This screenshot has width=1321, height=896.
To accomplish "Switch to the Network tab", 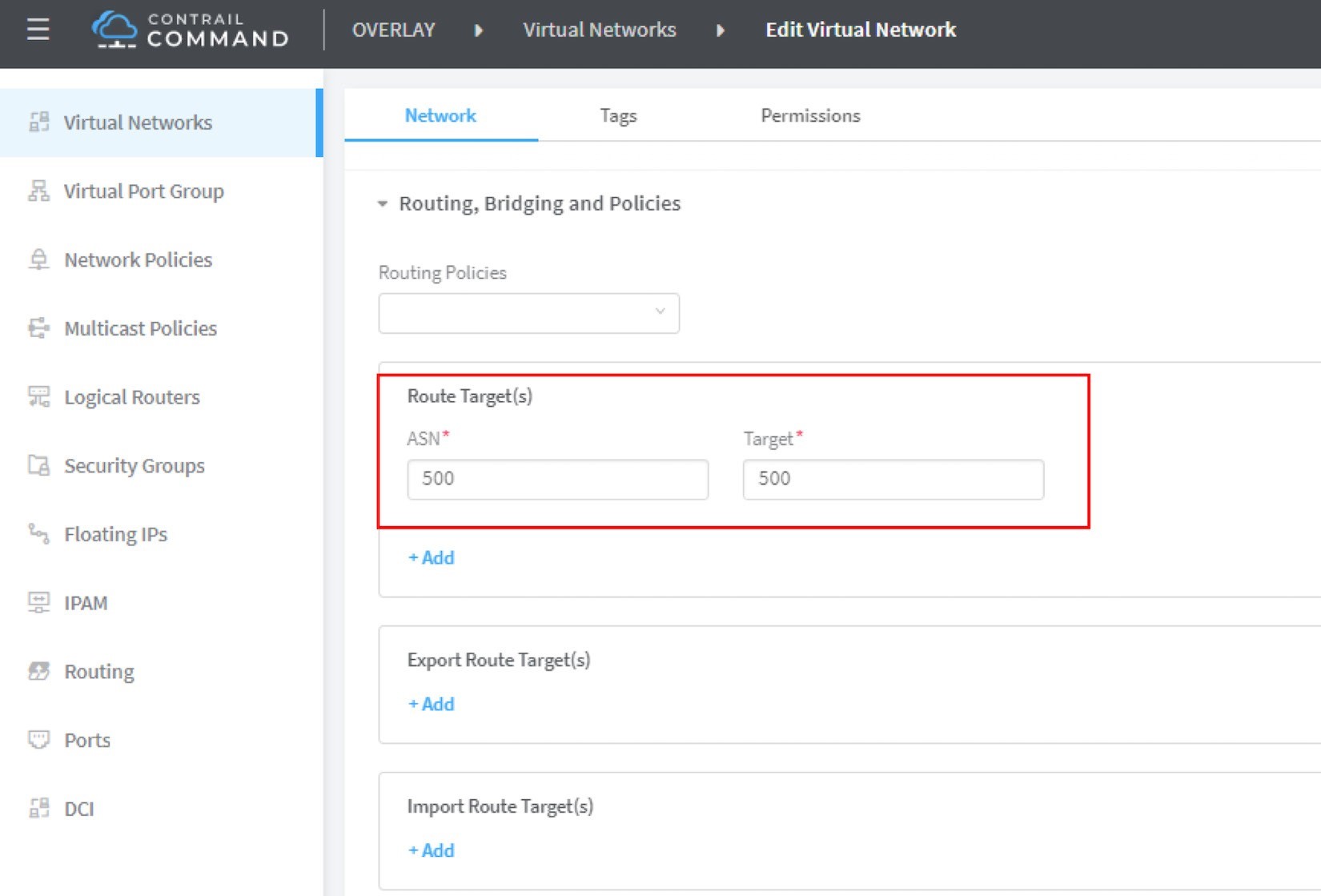I will (440, 115).
